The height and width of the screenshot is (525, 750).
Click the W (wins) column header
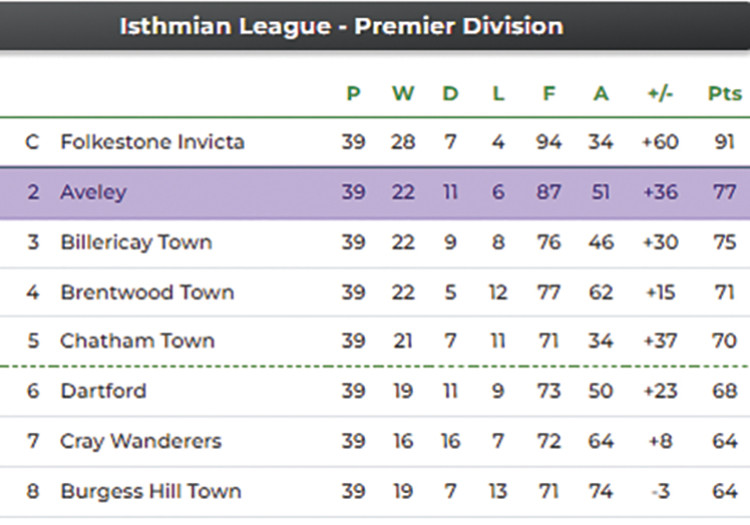tap(403, 94)
